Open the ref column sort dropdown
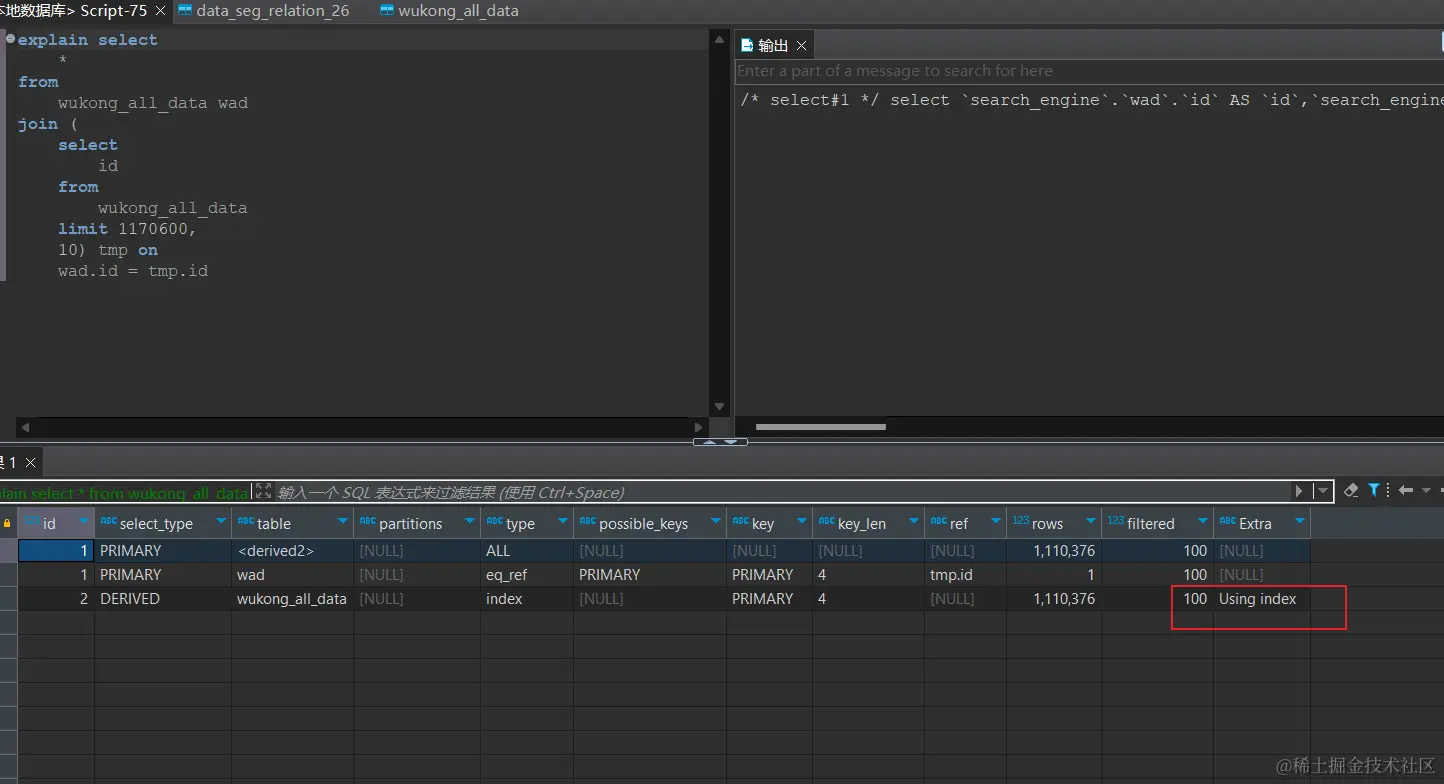 point(996,521)
